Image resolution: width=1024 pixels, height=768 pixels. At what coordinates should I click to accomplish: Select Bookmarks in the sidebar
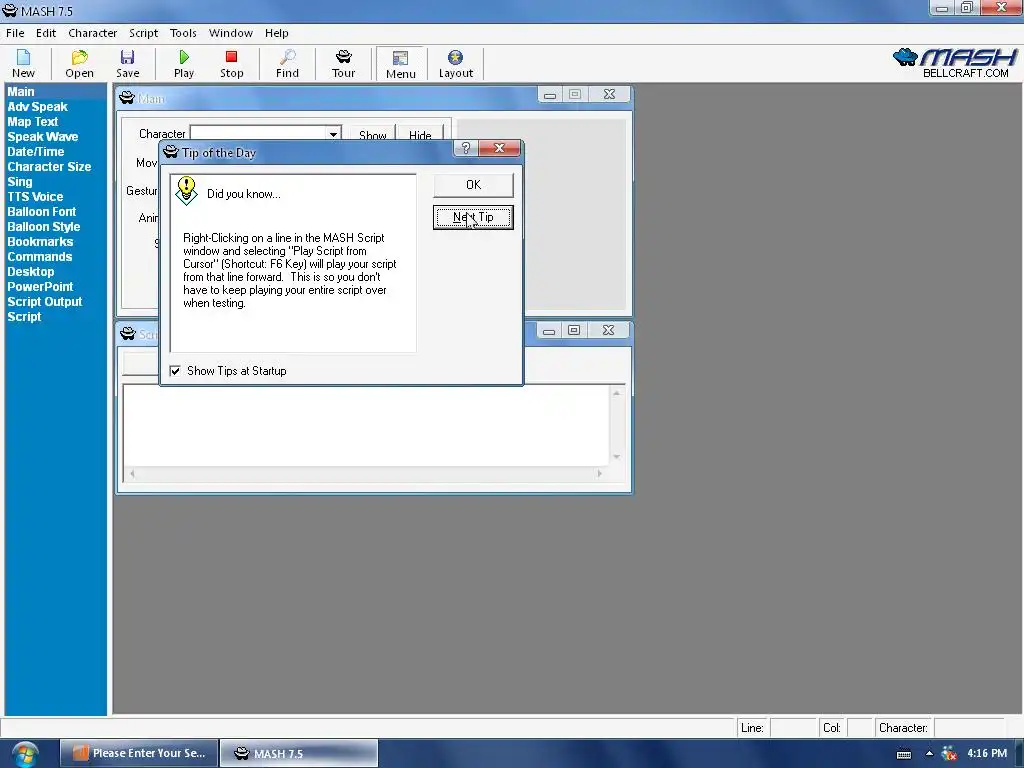[x=40, y=242]
